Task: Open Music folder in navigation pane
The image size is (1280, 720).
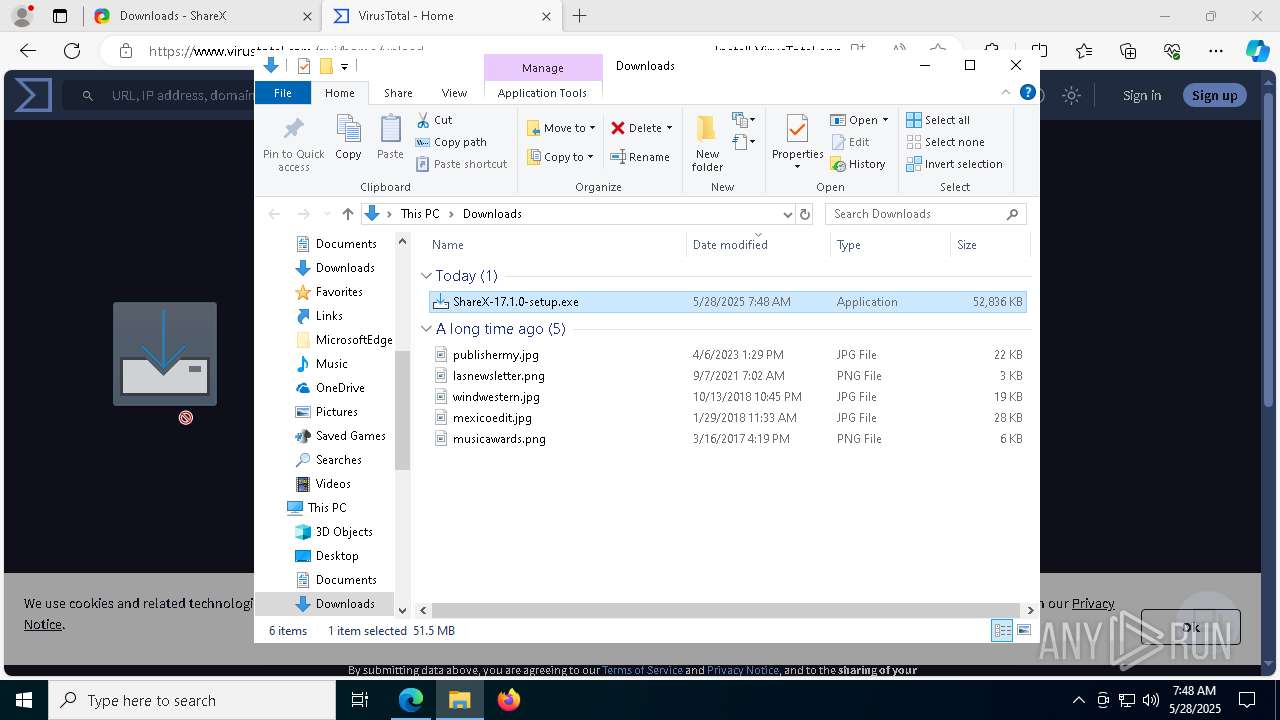Action: pos(332,364)
